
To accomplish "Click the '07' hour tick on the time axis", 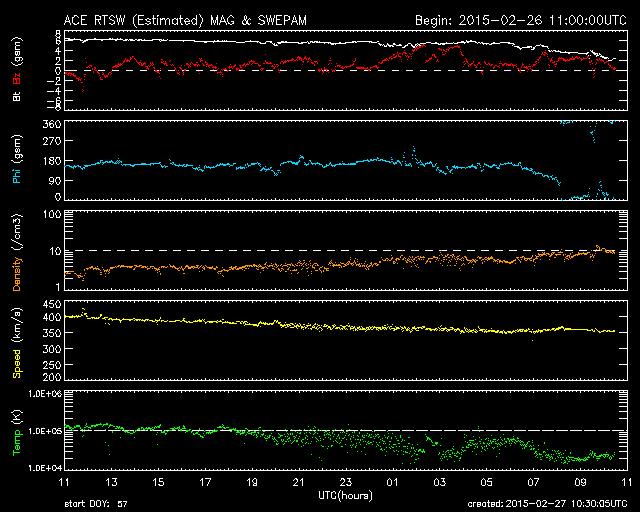I will coord(533,482).
